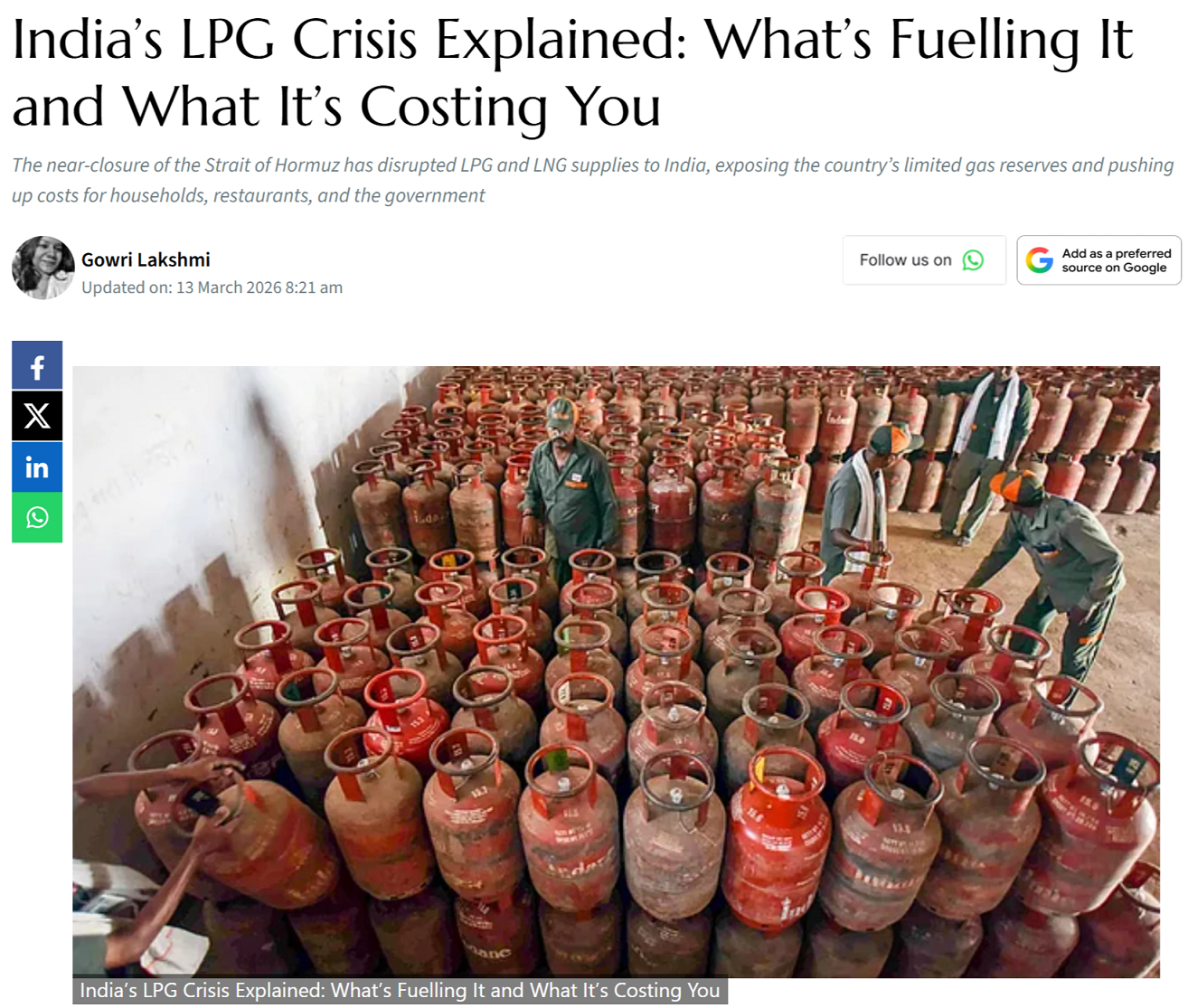Click the India's LPG Crisis Explained headline

point(571,72)
